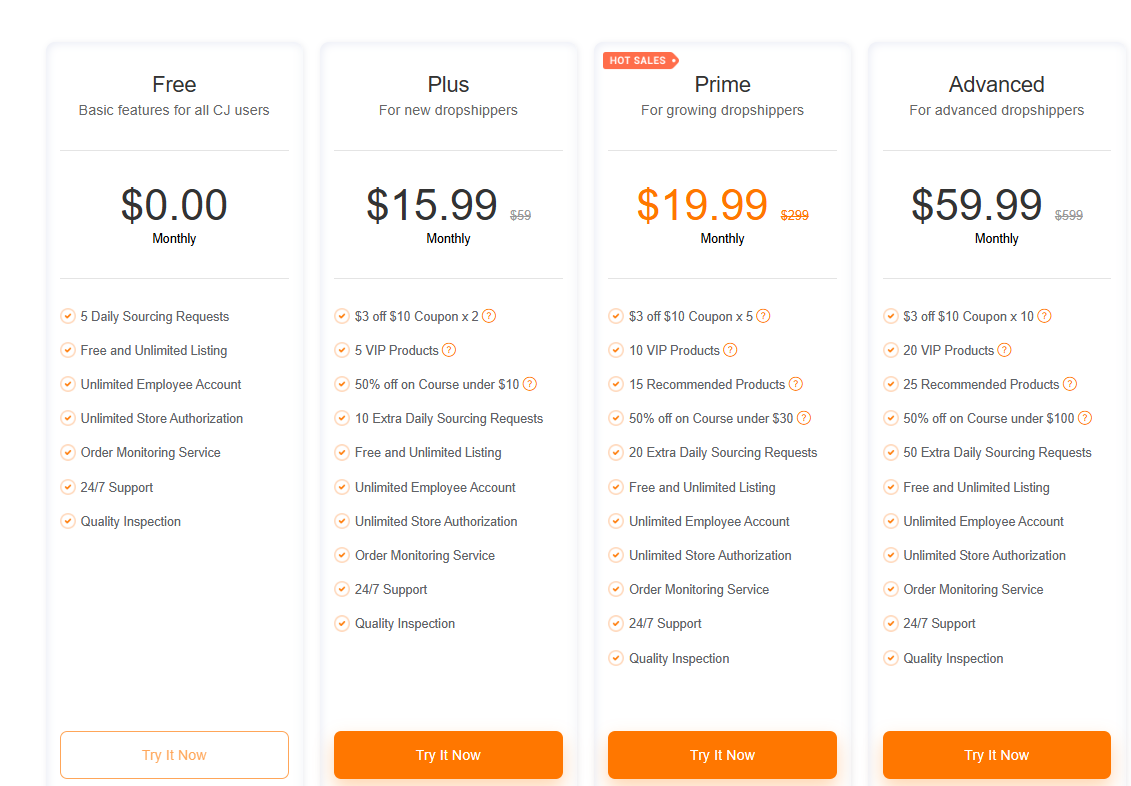Click Try It Now under the Plus plan
Viewport: 1131px width, 786px height.
coord(448,755)
